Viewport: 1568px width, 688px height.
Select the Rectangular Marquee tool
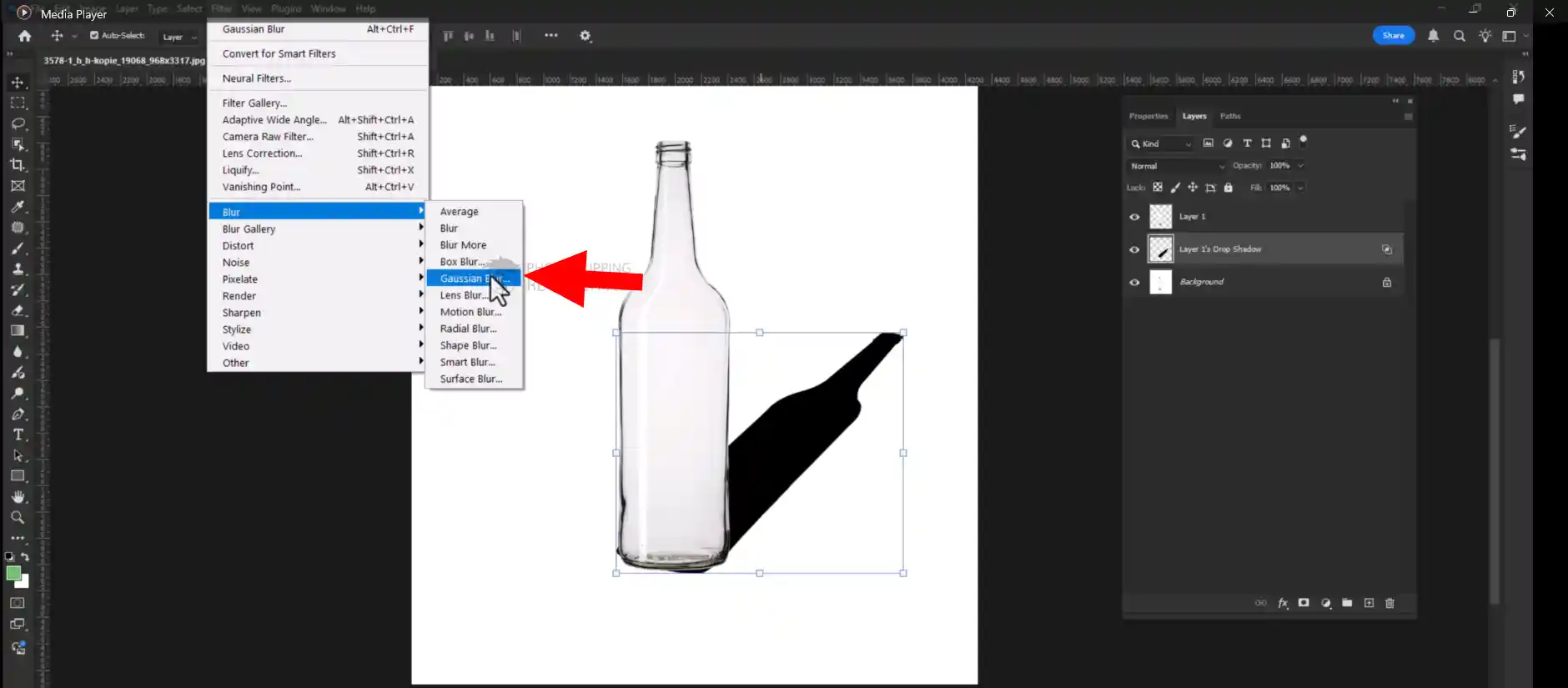(18, 103)
